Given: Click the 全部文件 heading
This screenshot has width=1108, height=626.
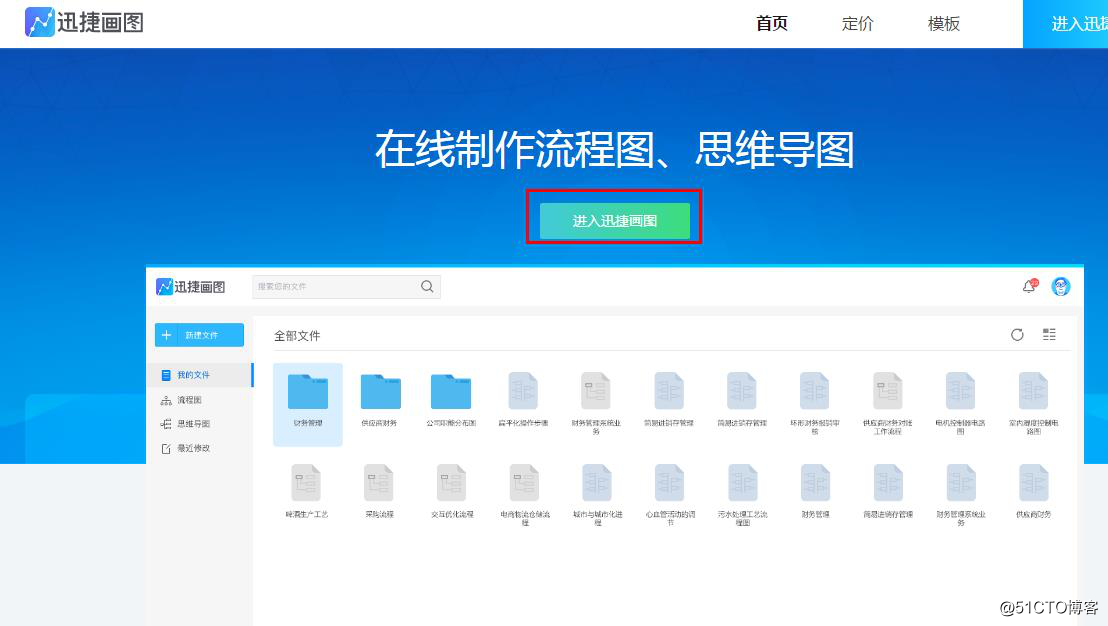Looking at the screenshot, I should pyautogui.click(x=297, y=336).
